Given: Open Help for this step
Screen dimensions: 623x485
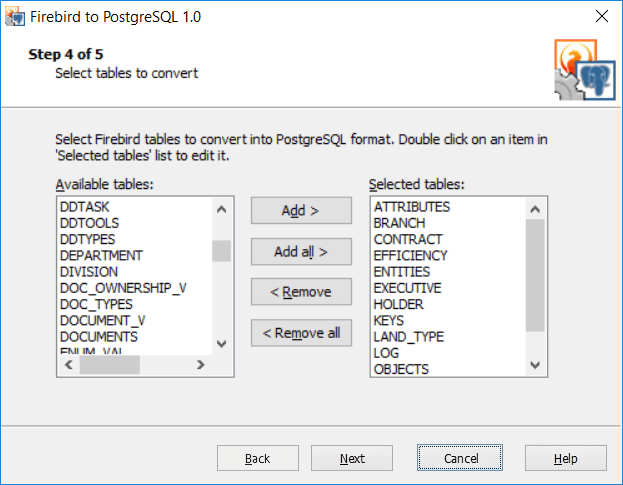Looking at the screenshot, I should tap(566, 458).
